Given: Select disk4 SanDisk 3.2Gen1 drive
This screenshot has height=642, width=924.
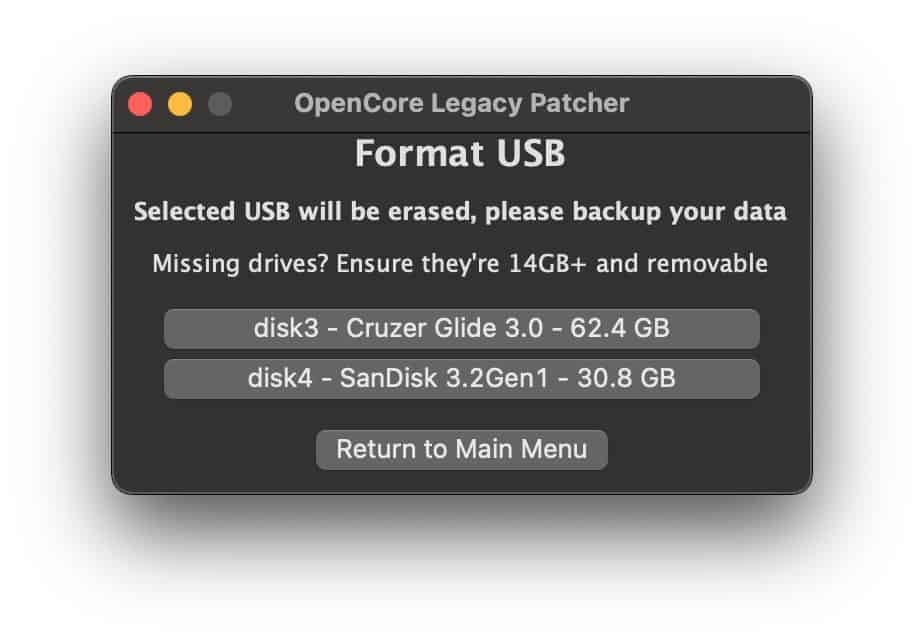Looking at the screenshot, I should click(x=461, y=378).
